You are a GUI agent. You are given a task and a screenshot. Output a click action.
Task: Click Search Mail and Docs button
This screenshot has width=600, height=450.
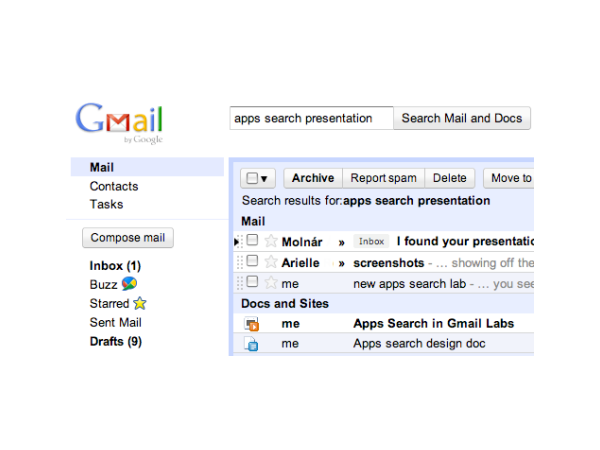point(462,118)
